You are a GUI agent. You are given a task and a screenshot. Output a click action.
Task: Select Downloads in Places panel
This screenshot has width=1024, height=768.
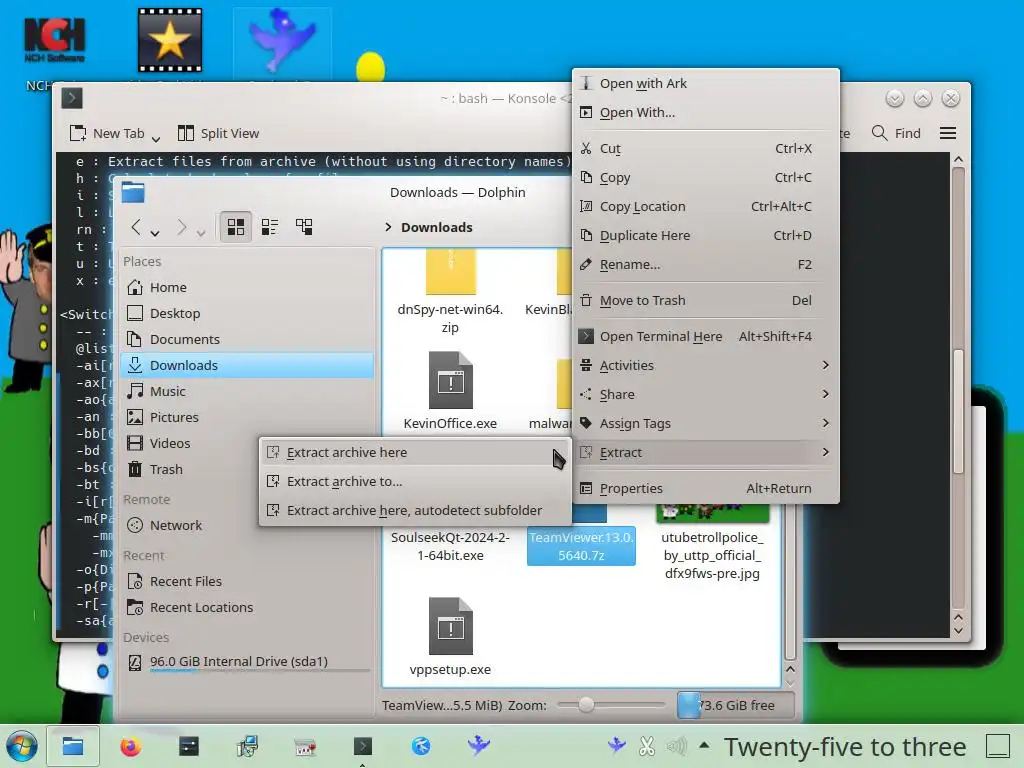coord(247,365)
